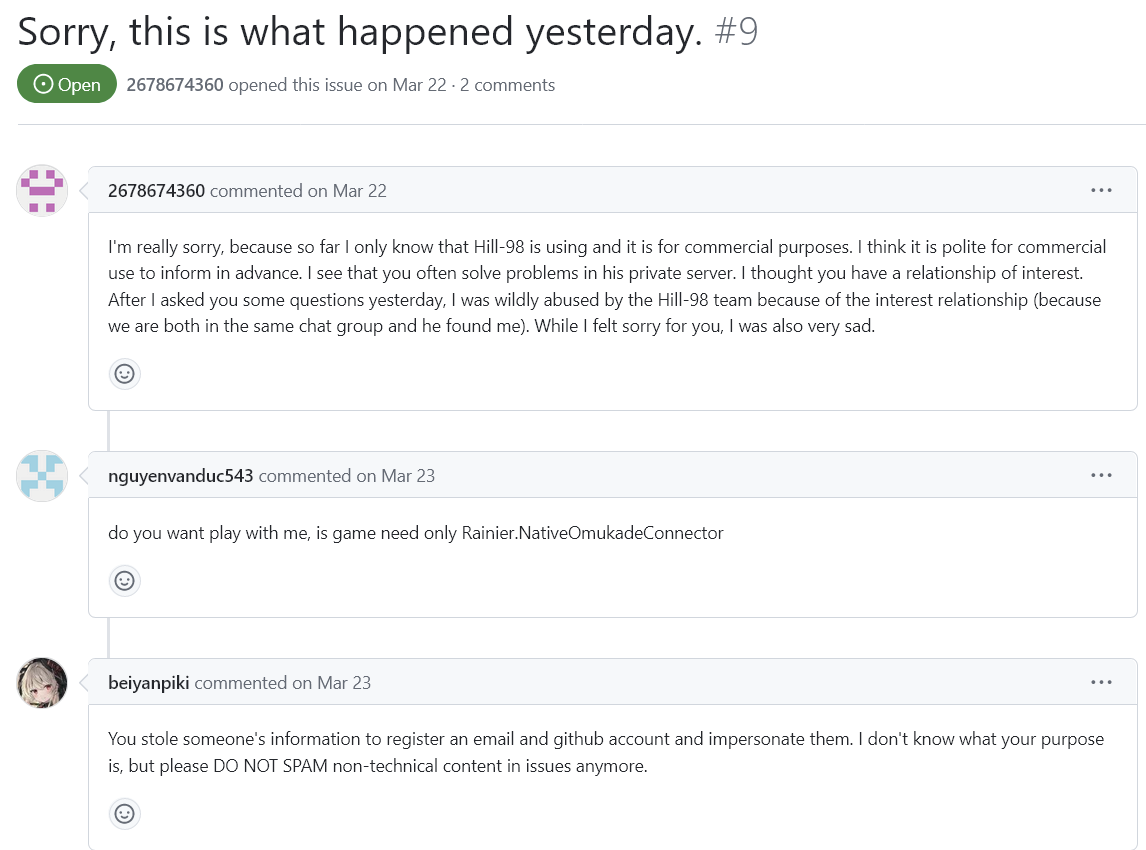1146x850 pixels.
Task: Click the green Open issue status badge
Action: pyautogui.click(x=67, y=84)
